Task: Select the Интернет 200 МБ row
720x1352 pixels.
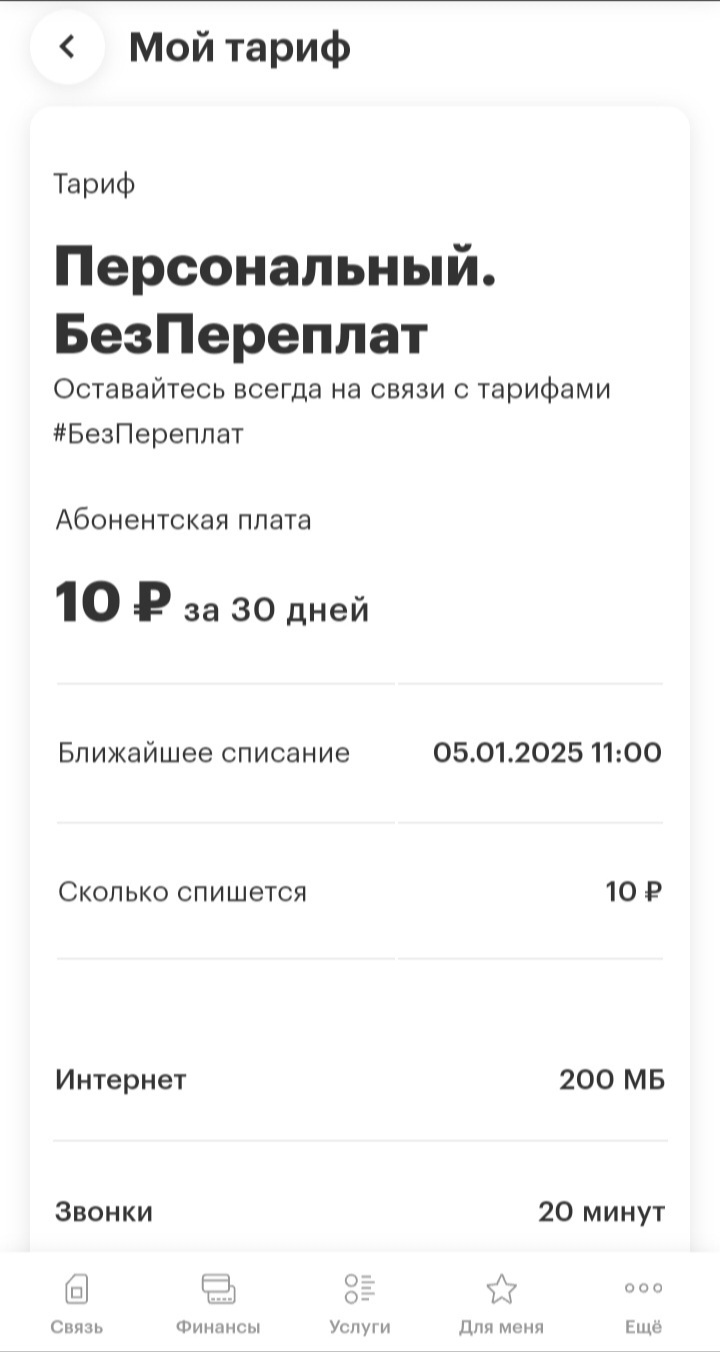Action: [x=360, y=1080]
